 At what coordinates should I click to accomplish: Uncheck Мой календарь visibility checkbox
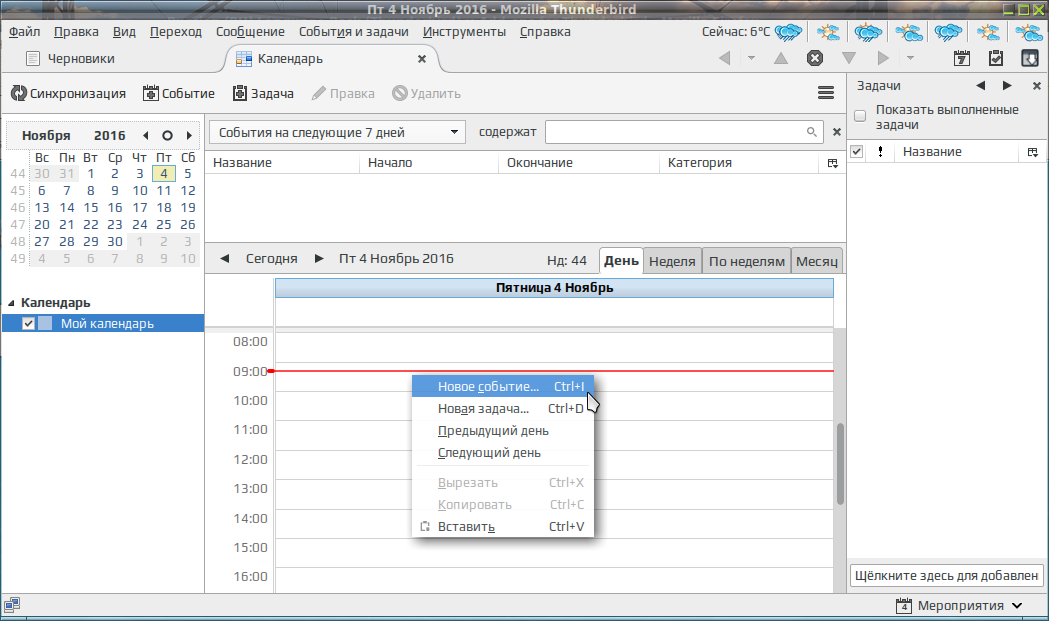point(28,323)
